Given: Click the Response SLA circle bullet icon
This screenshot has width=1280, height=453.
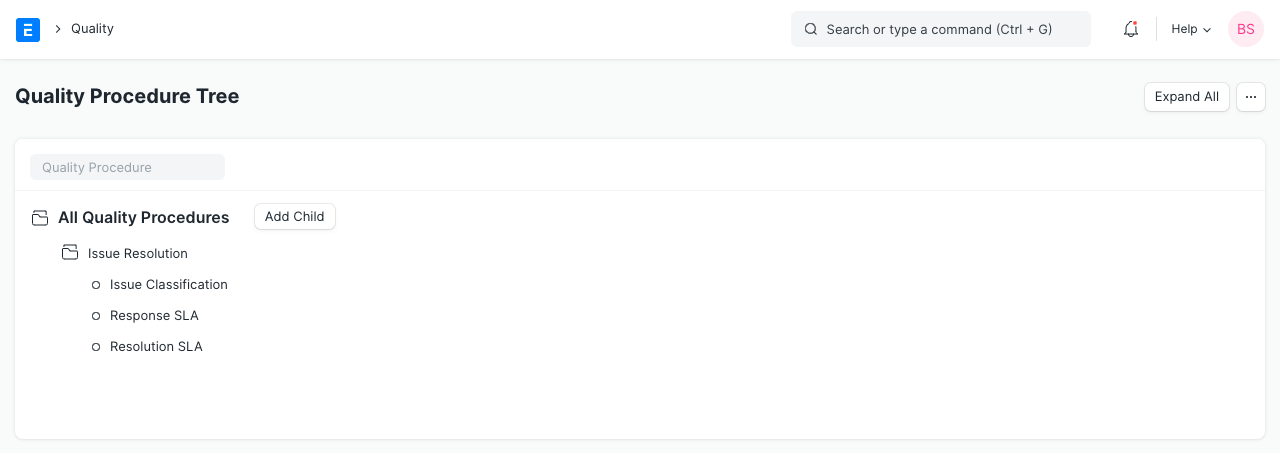Looking at the screenshot, I should point(96,316).
